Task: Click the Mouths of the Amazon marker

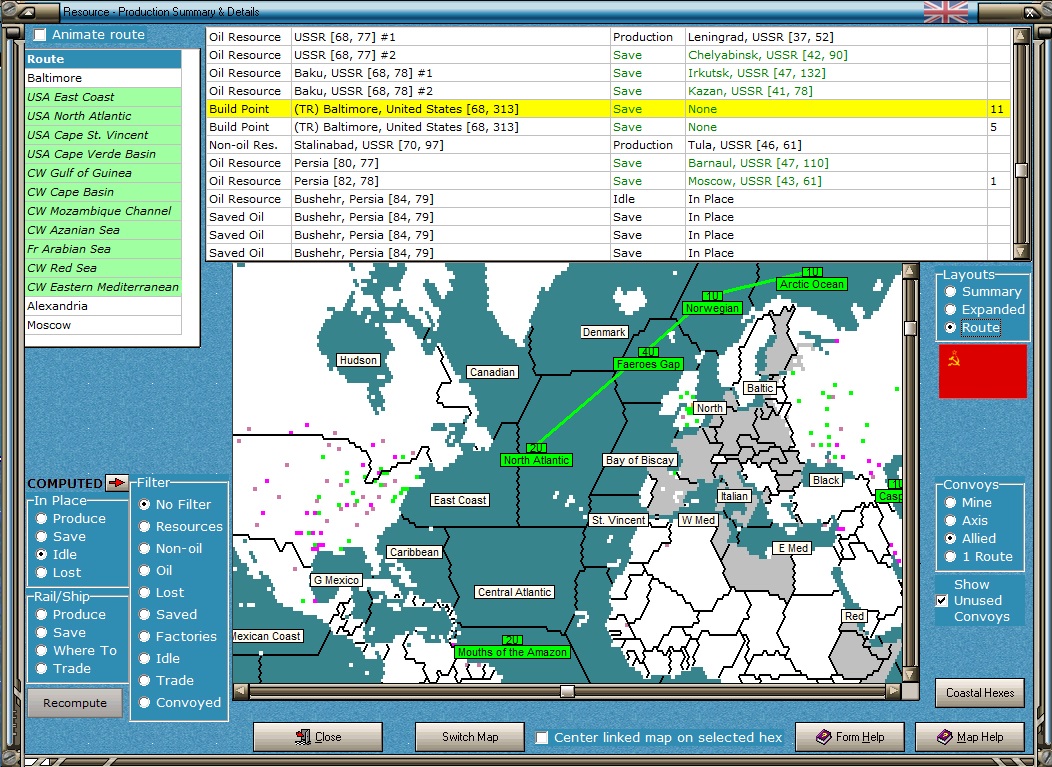Action: pyautogui.click(x=512, y=652)
